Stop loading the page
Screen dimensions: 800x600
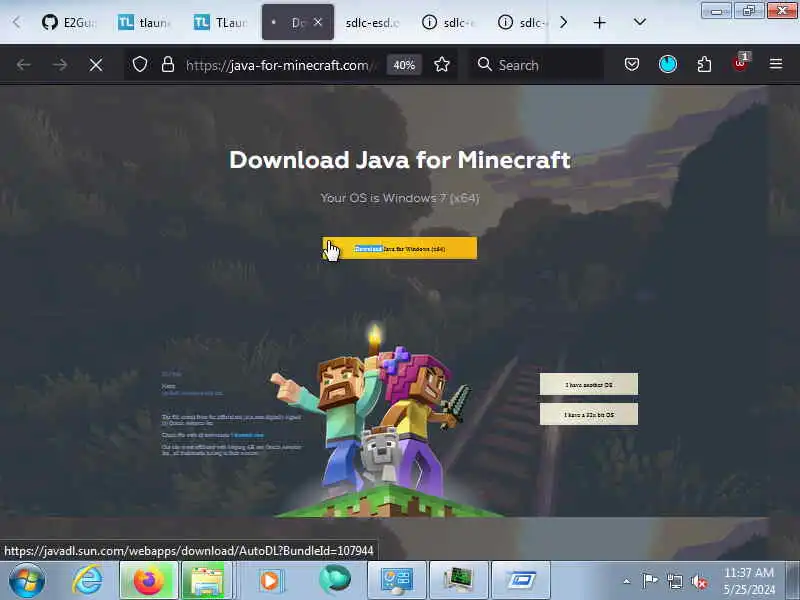point(96,65)
